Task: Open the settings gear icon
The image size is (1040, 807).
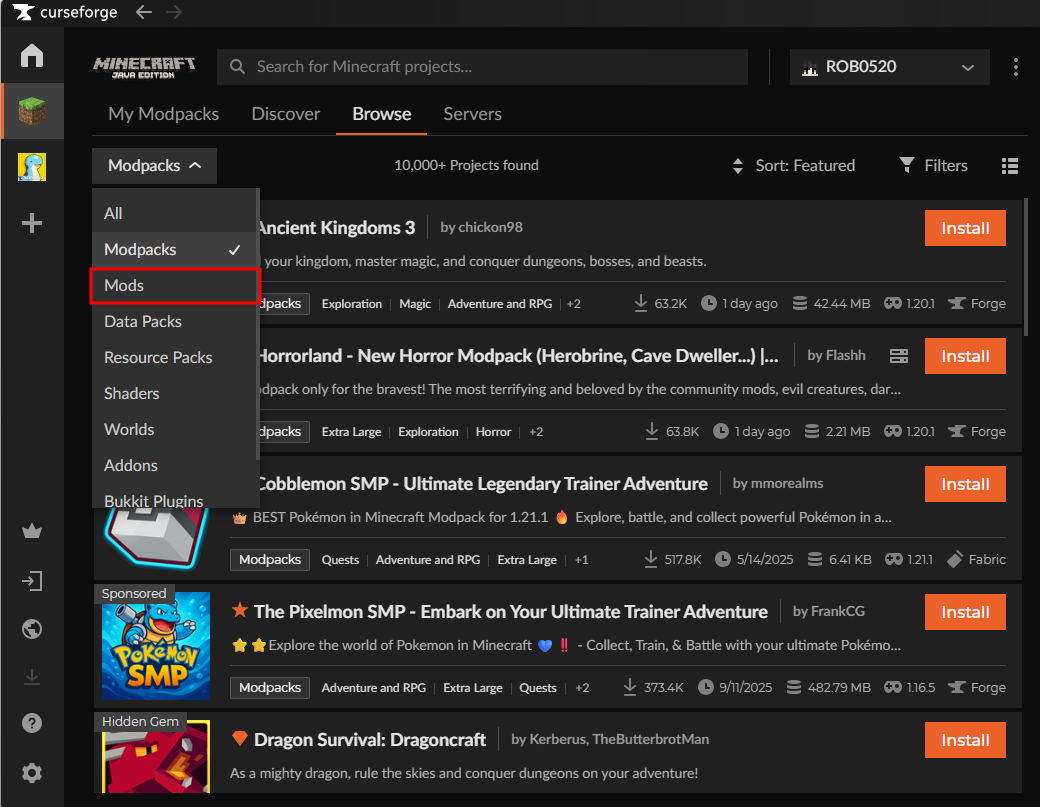Action: coord(32,773)
